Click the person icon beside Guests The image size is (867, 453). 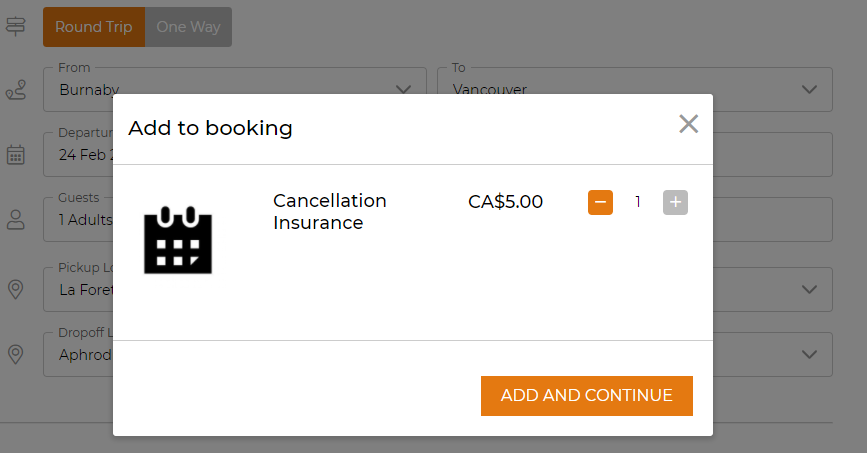[x=15, y=220]
